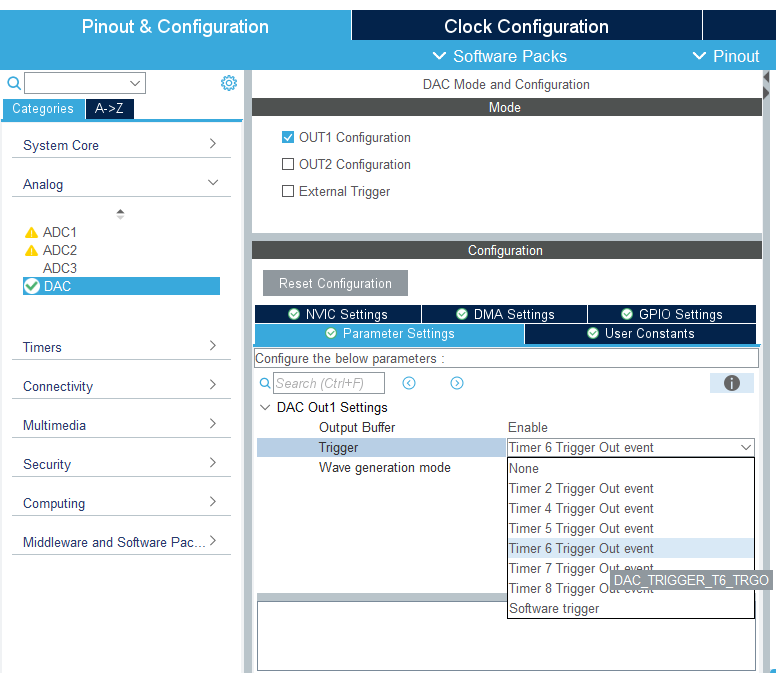Uncheck OUT1 Configuration checkbox
This screenshot has height=673, width=776.
click(288, 137)
